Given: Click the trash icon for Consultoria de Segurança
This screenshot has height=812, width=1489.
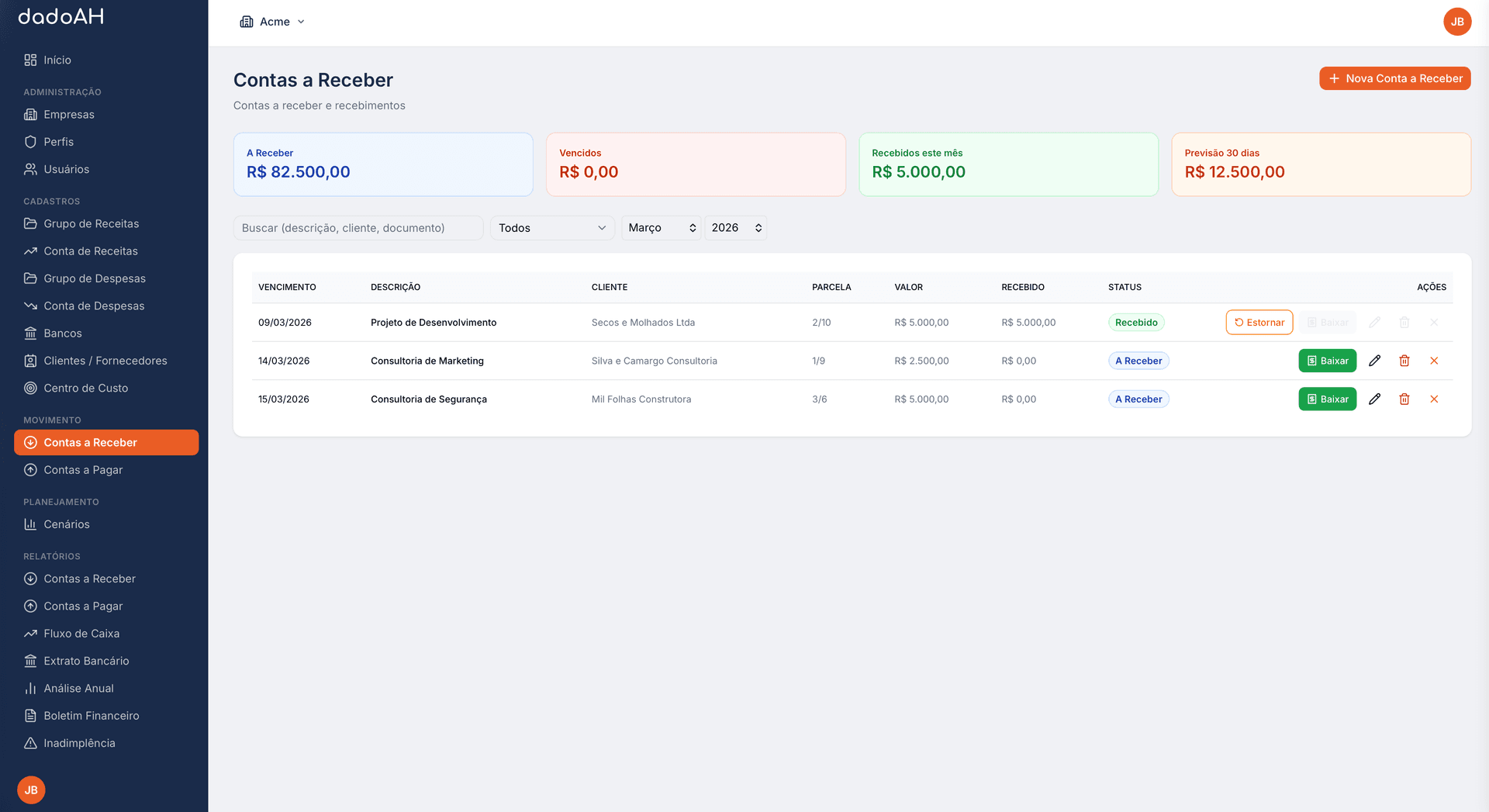Looking at the screenshot, I should (1404, 399).
